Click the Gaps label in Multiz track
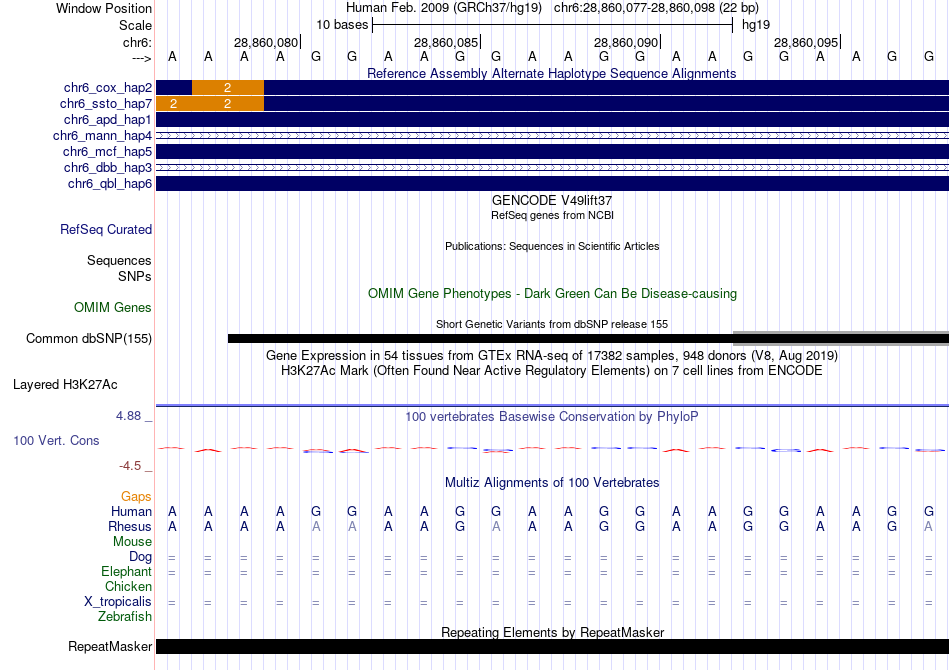The height and width of the screenshot is (670, 950). 136,497
